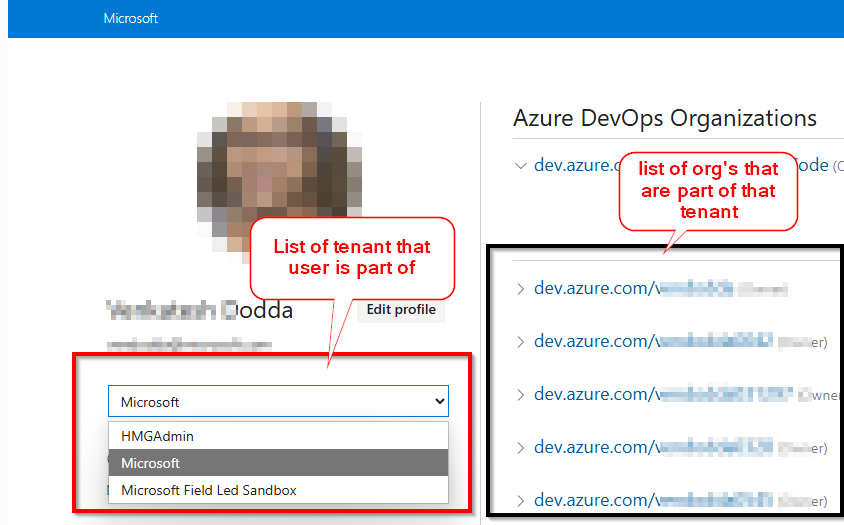This screenshot has height=525, width=844.
Task: Select Microsoft Field Led Sandbox tenant
Action: pos(278,490)
